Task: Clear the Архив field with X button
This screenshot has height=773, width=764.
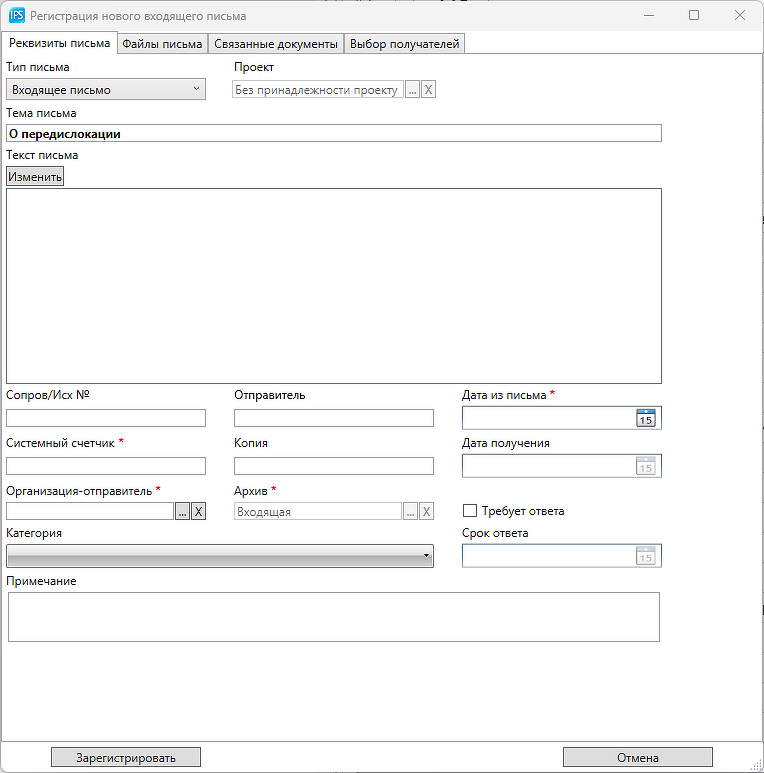Action: pos(426,511)
